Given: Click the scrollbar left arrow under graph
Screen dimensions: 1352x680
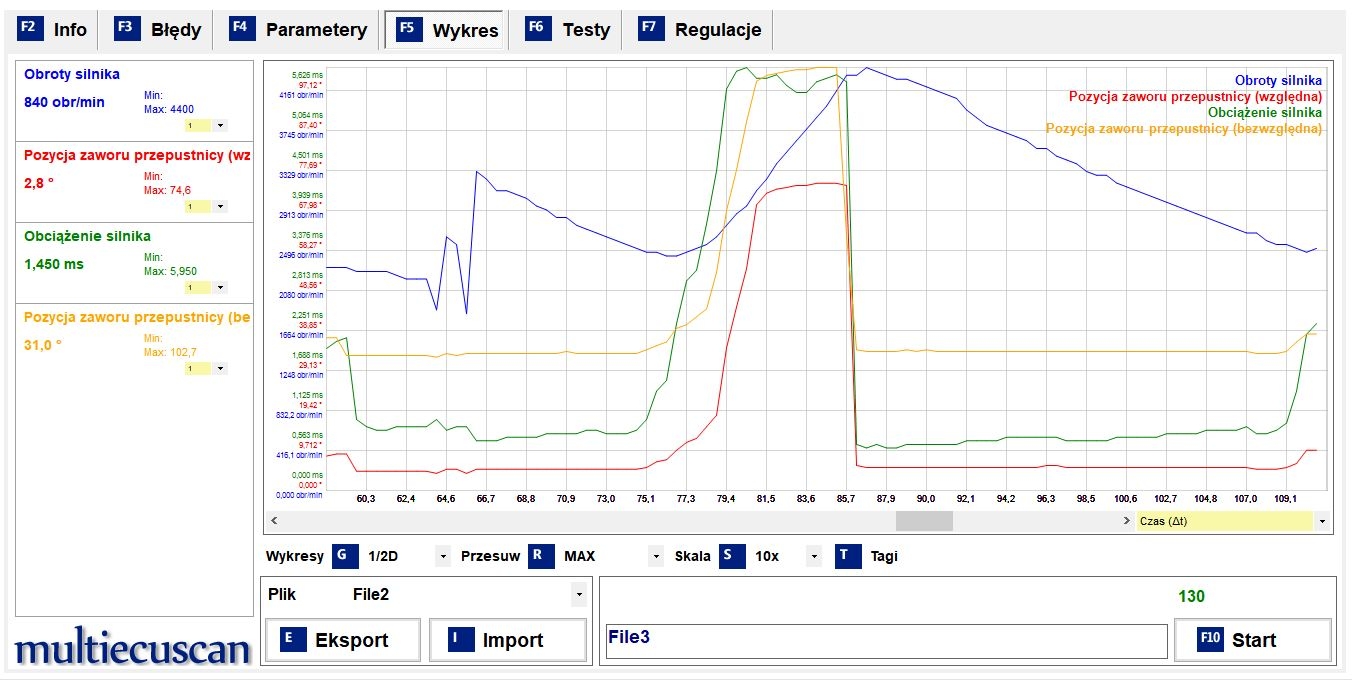Looking at the screenshot, I should (272, 521).
